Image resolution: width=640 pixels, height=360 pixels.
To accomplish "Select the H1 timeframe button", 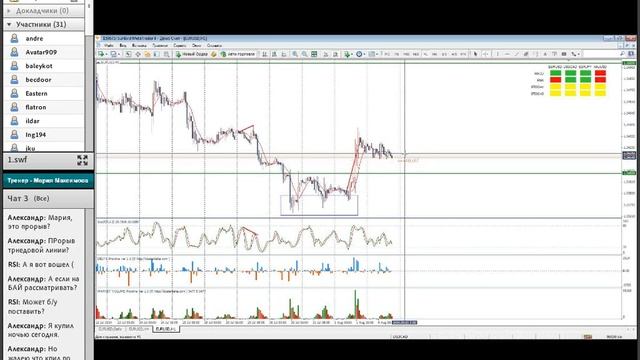I will pos(426,54).
